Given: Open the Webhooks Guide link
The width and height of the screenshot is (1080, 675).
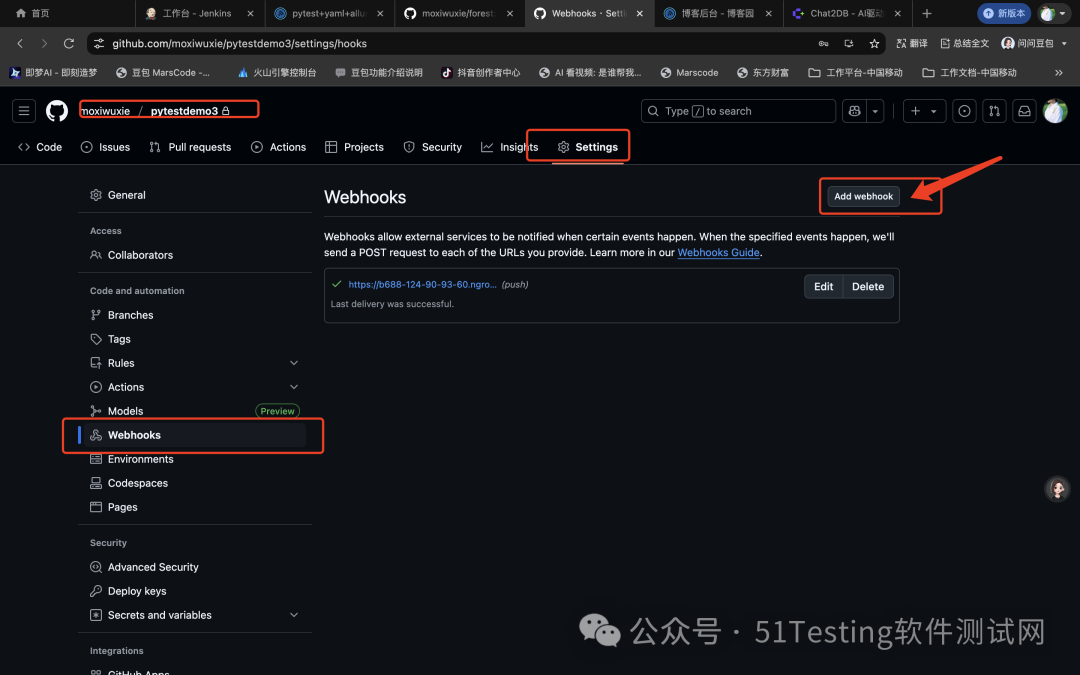Looking at the screenshot, I should pos(718,252).
